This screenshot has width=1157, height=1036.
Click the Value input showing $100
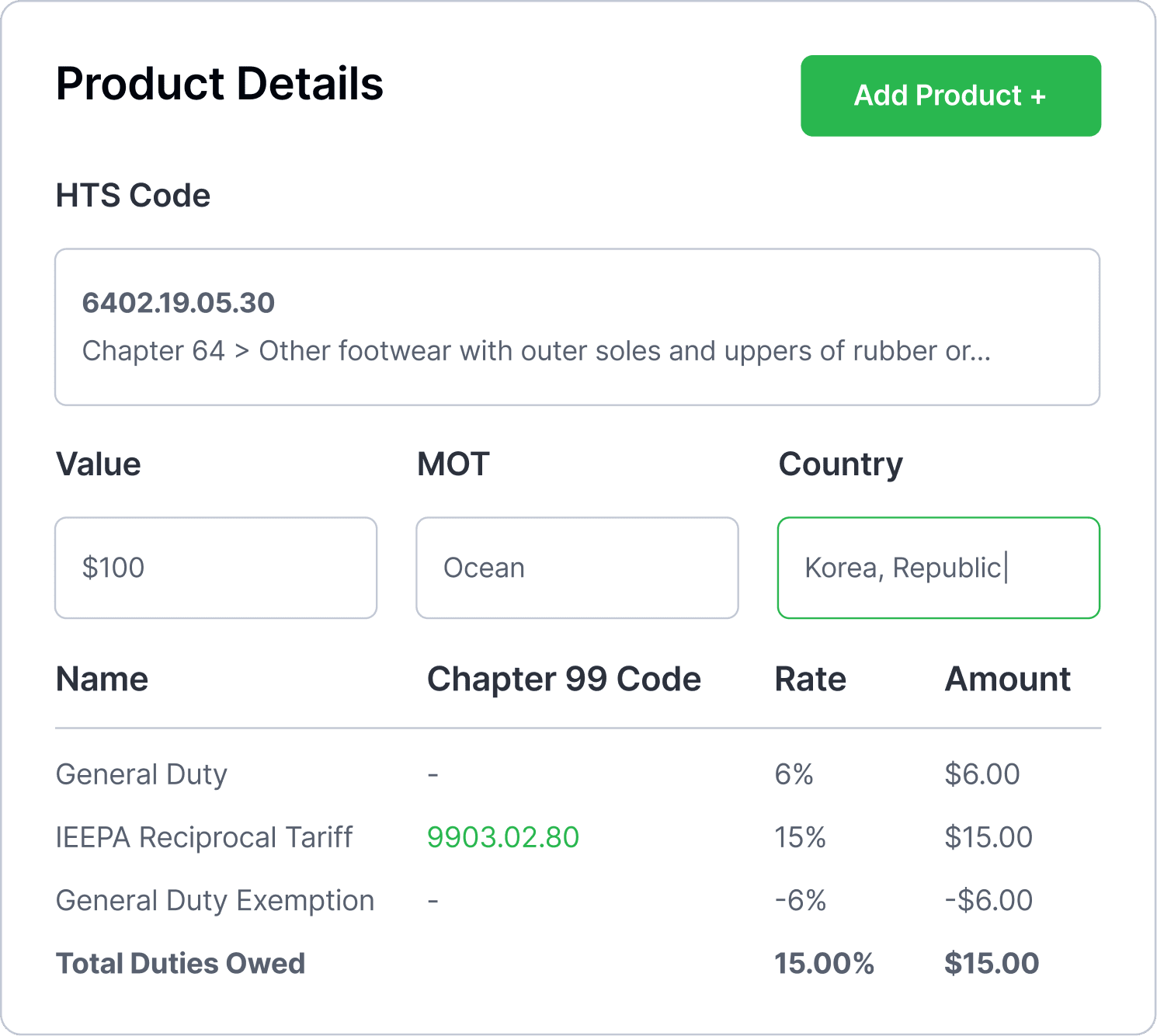pos(216,568)
